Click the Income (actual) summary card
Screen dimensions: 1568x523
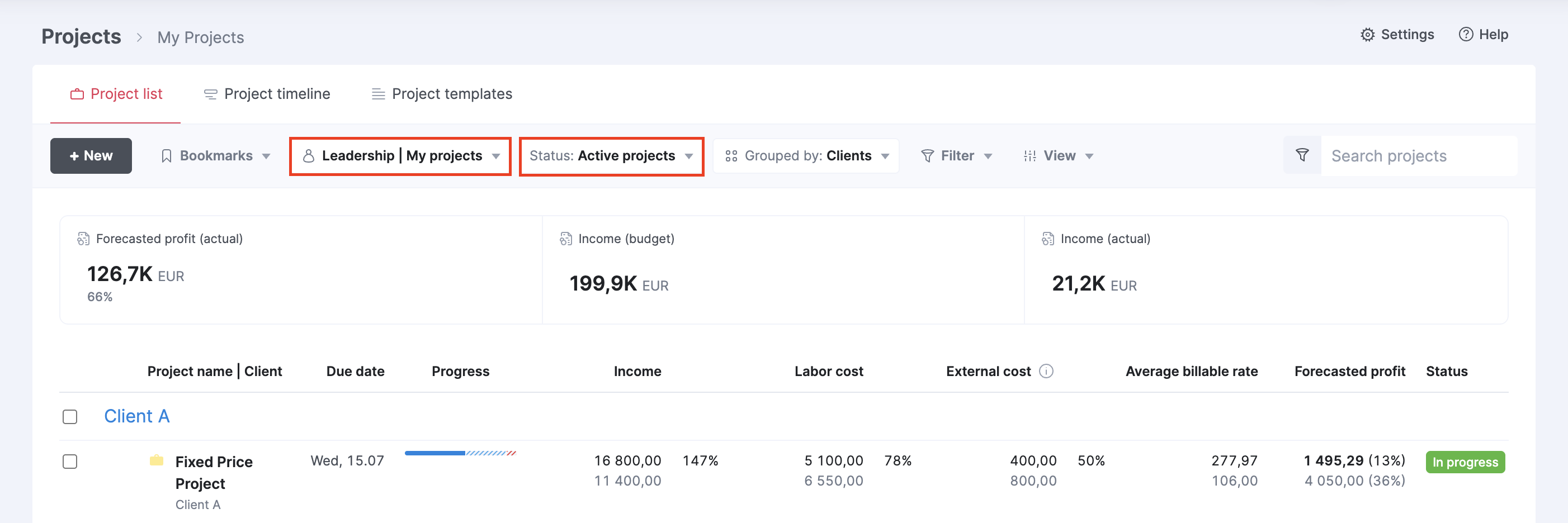tap(1266, 269)
